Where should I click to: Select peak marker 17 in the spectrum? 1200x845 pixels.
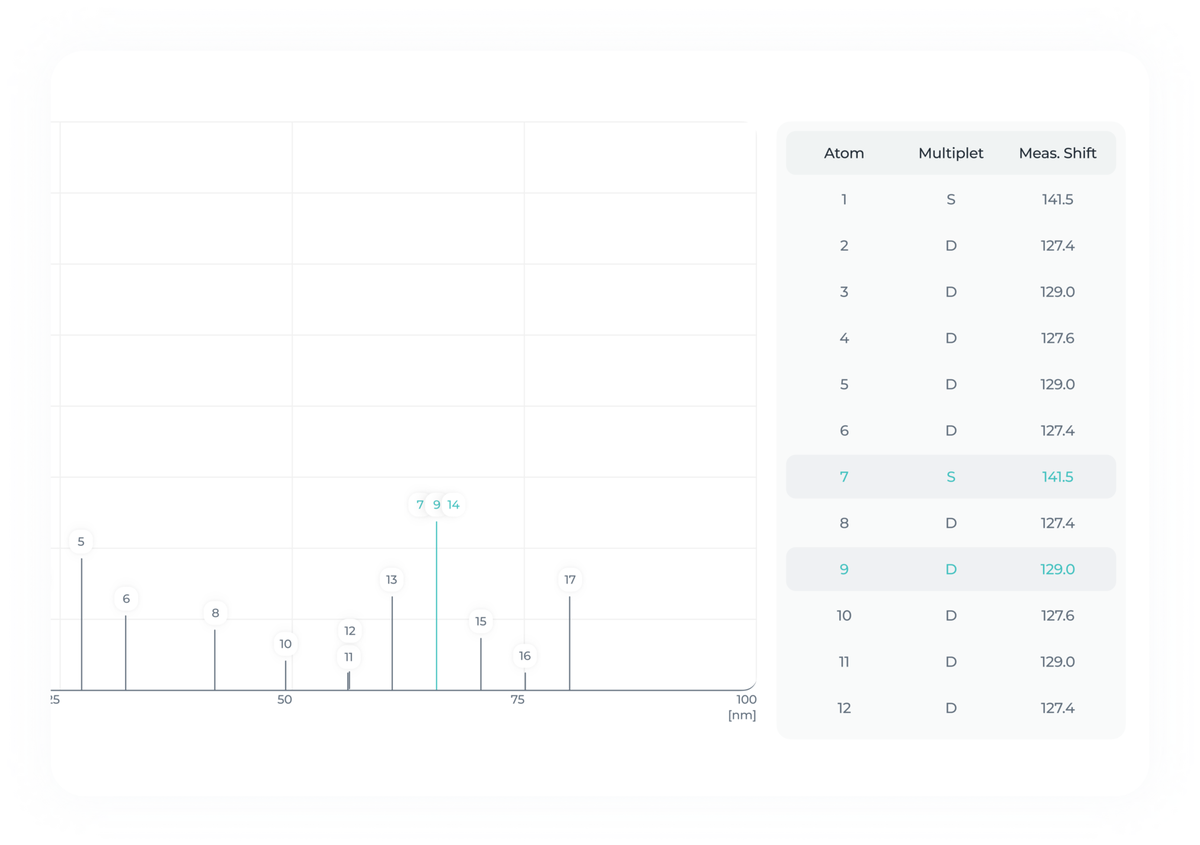point(570,580)
